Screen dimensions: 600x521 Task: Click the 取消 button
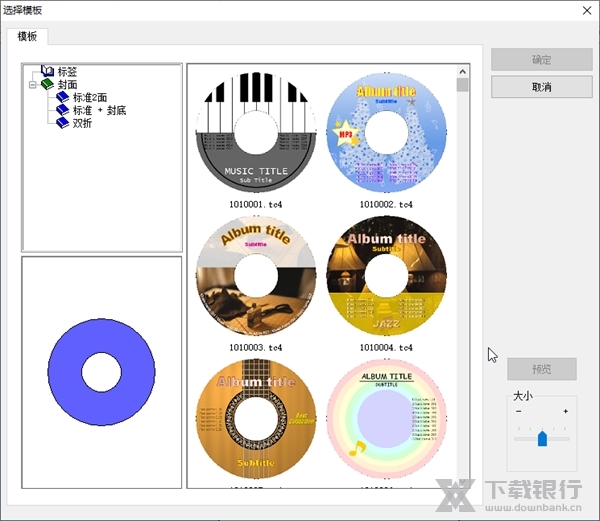(x=541, y=87)
